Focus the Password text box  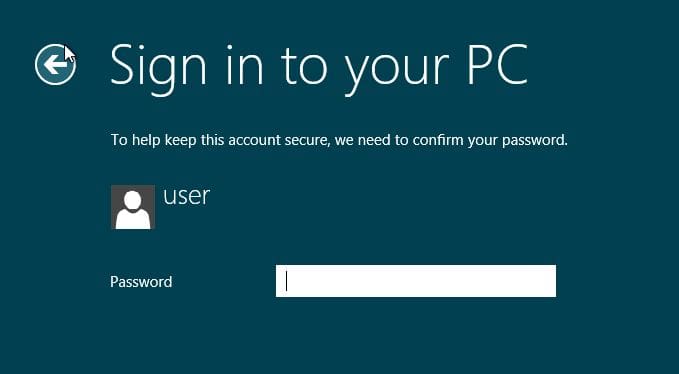[x=416, y=281]
